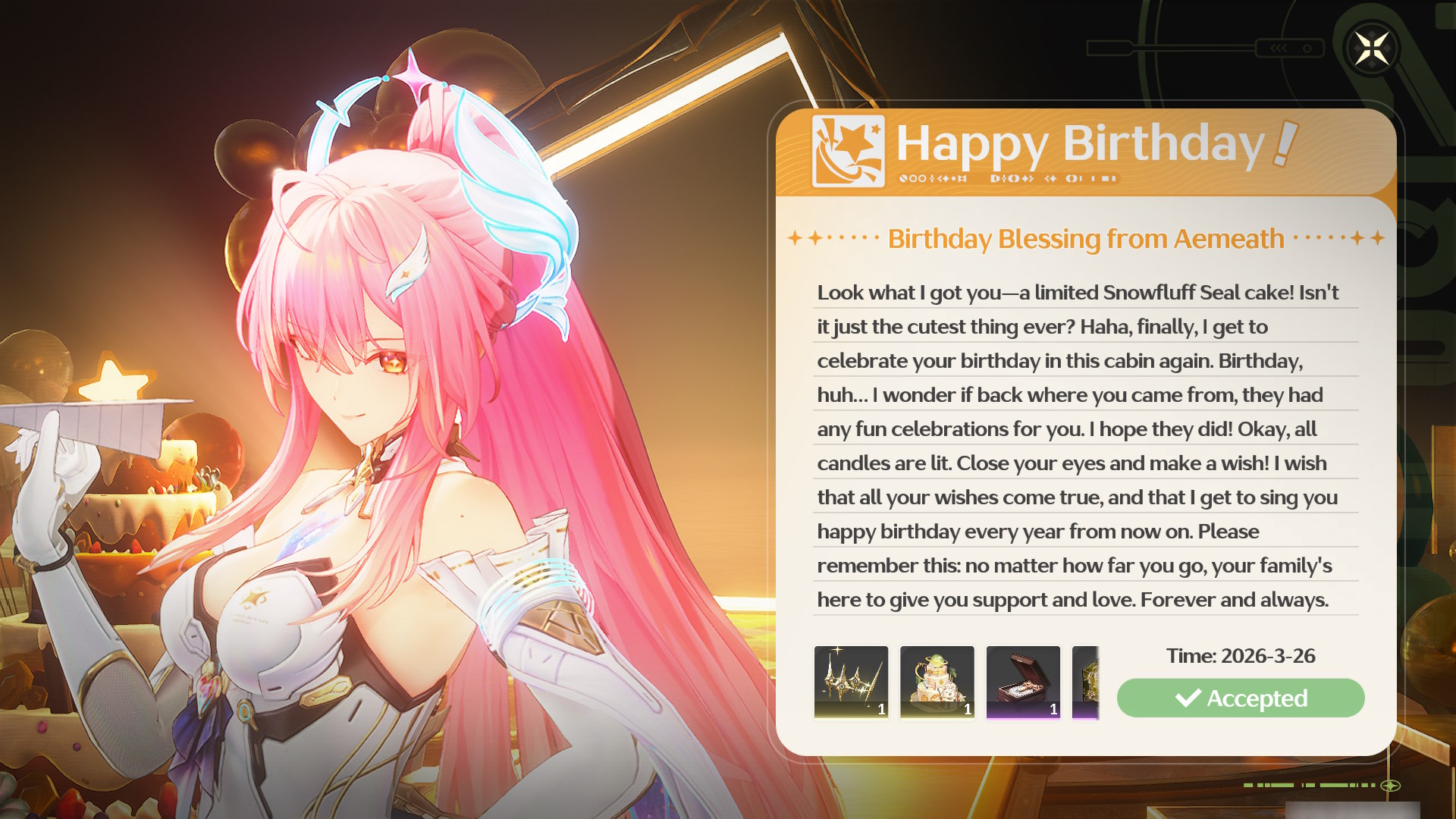Click Birthday Blessing from Aemeath heading
Image resolution: width=1456 pixels, height=819 pixels.
pos(1086,239)
